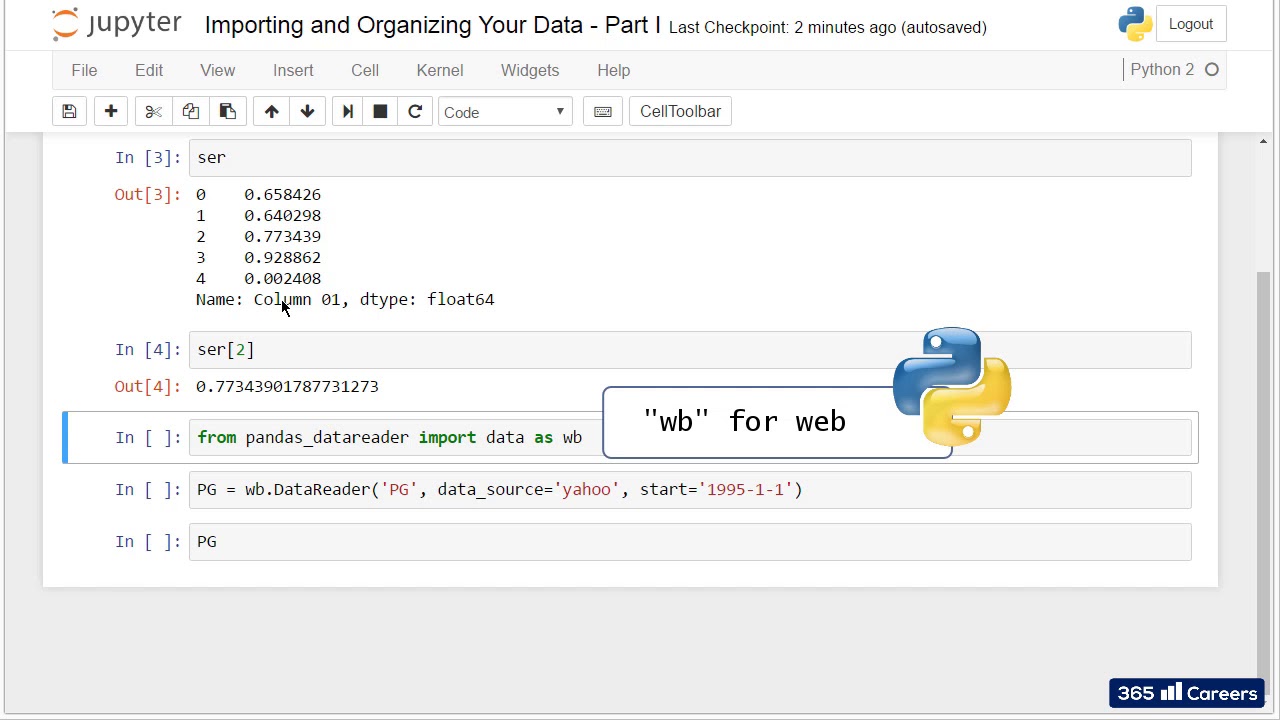
Task: Click the wb.DataReader code cell
Action: (690, 490)
